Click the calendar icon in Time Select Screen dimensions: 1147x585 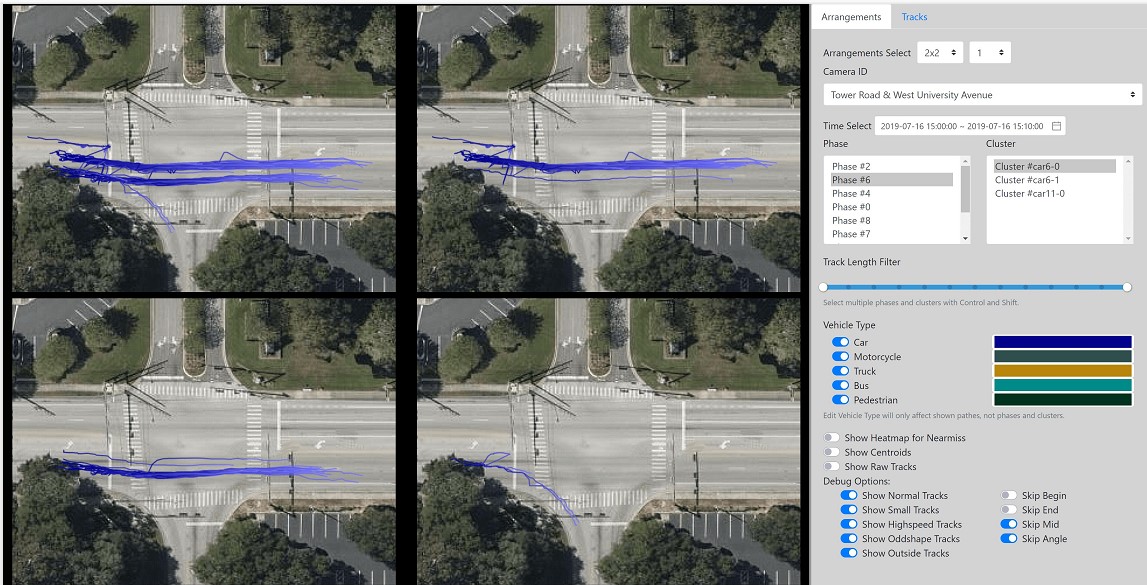click(1056, 126)
